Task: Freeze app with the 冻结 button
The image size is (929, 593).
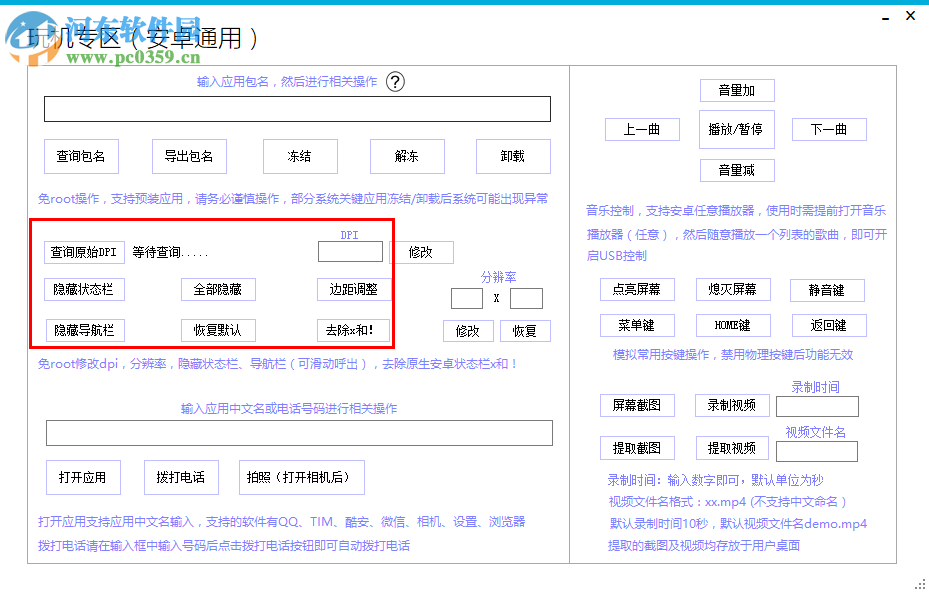Action: [x=300, y=156]
